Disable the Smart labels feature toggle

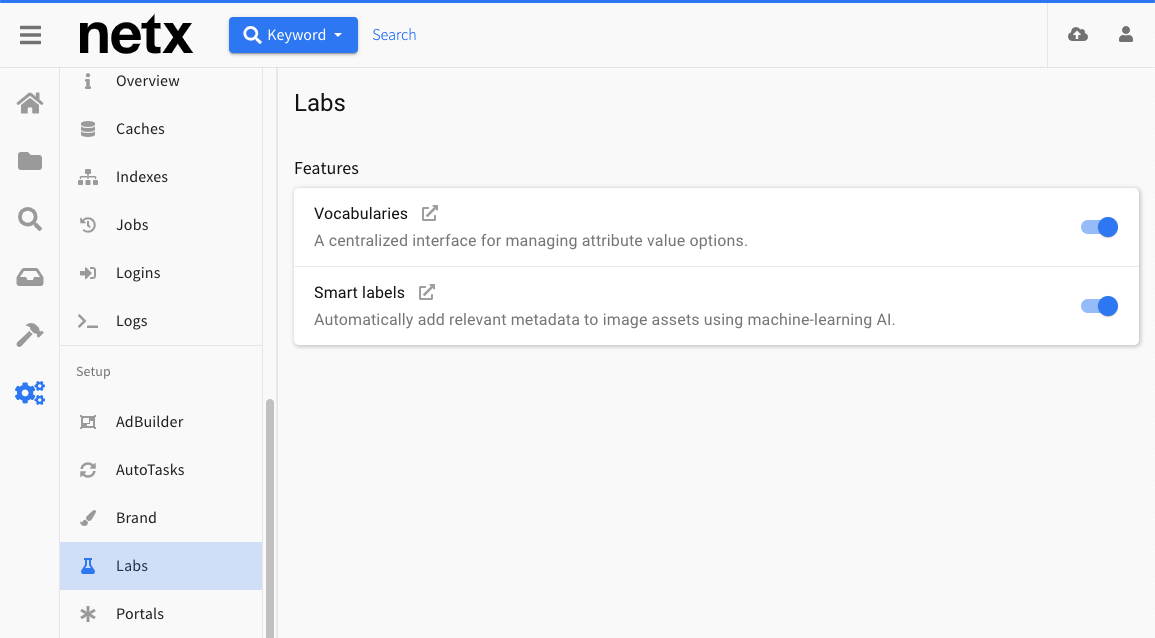point(1099,306)
